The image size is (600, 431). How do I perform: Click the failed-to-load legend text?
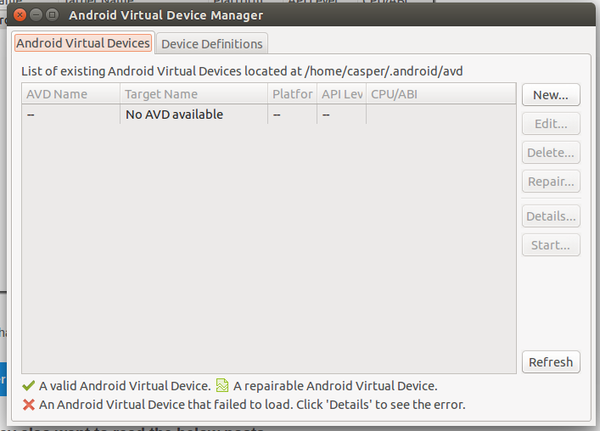coord(252,405)
